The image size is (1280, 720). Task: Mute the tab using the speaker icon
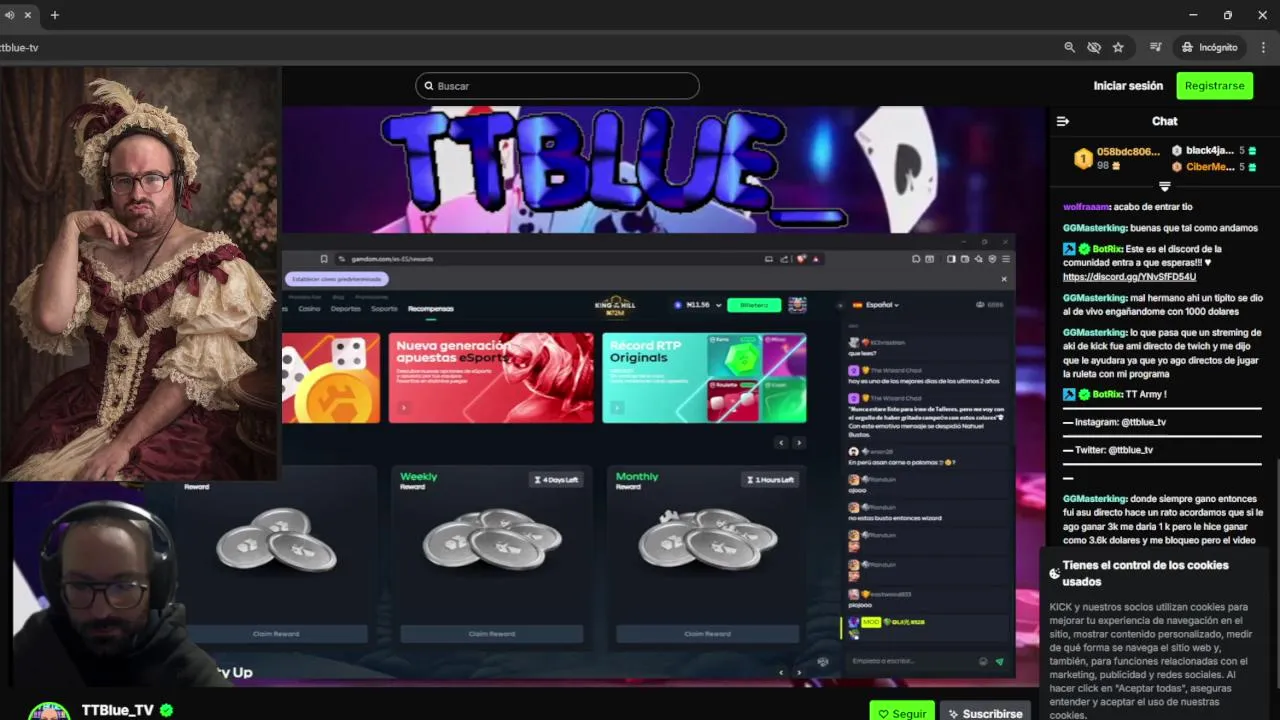(9, 15)
